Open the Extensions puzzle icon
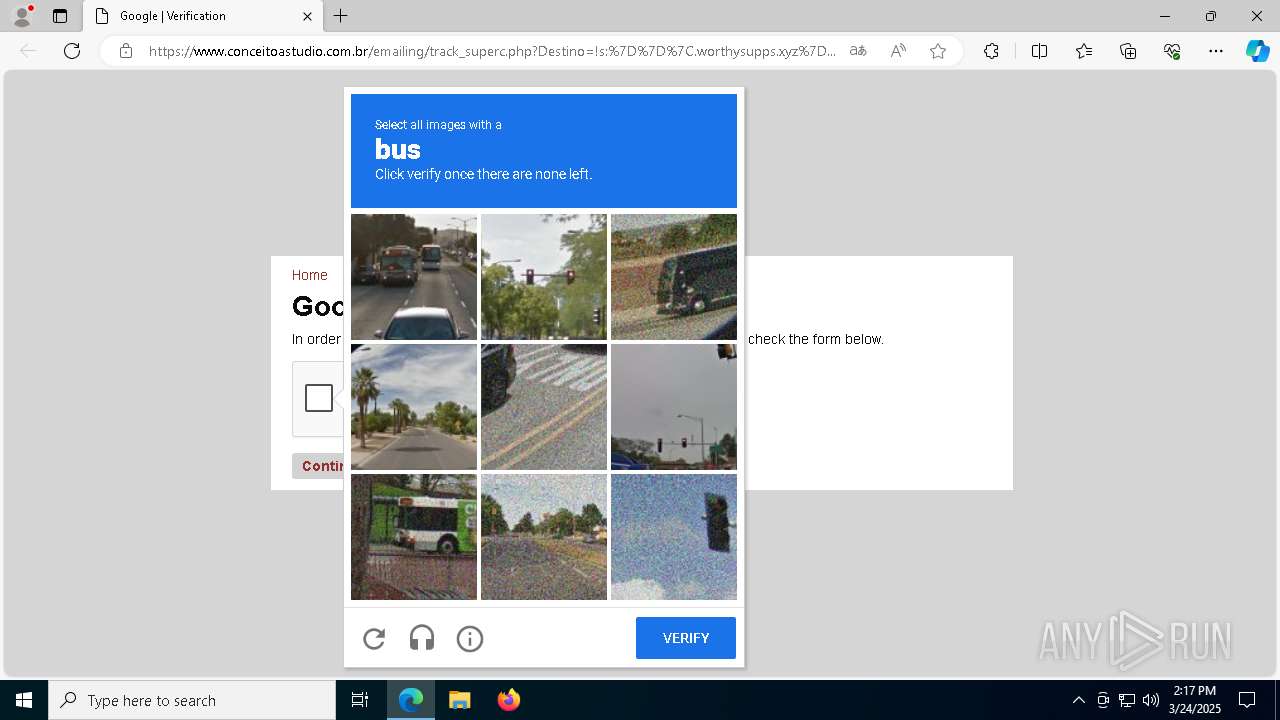 pyautogui.click(x=991, y=51)
